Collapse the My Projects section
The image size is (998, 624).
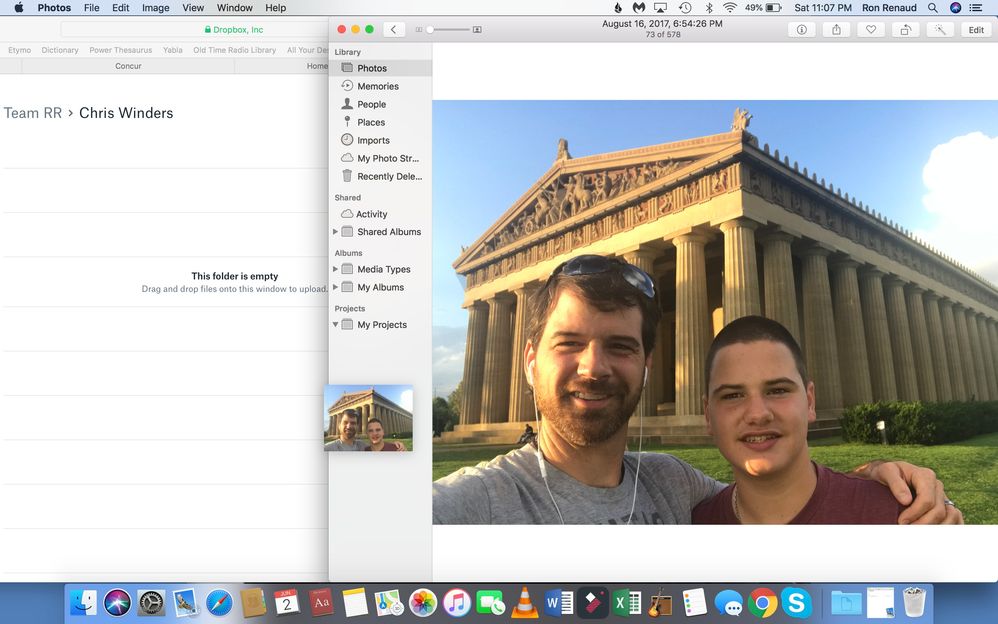coord(336,324)
